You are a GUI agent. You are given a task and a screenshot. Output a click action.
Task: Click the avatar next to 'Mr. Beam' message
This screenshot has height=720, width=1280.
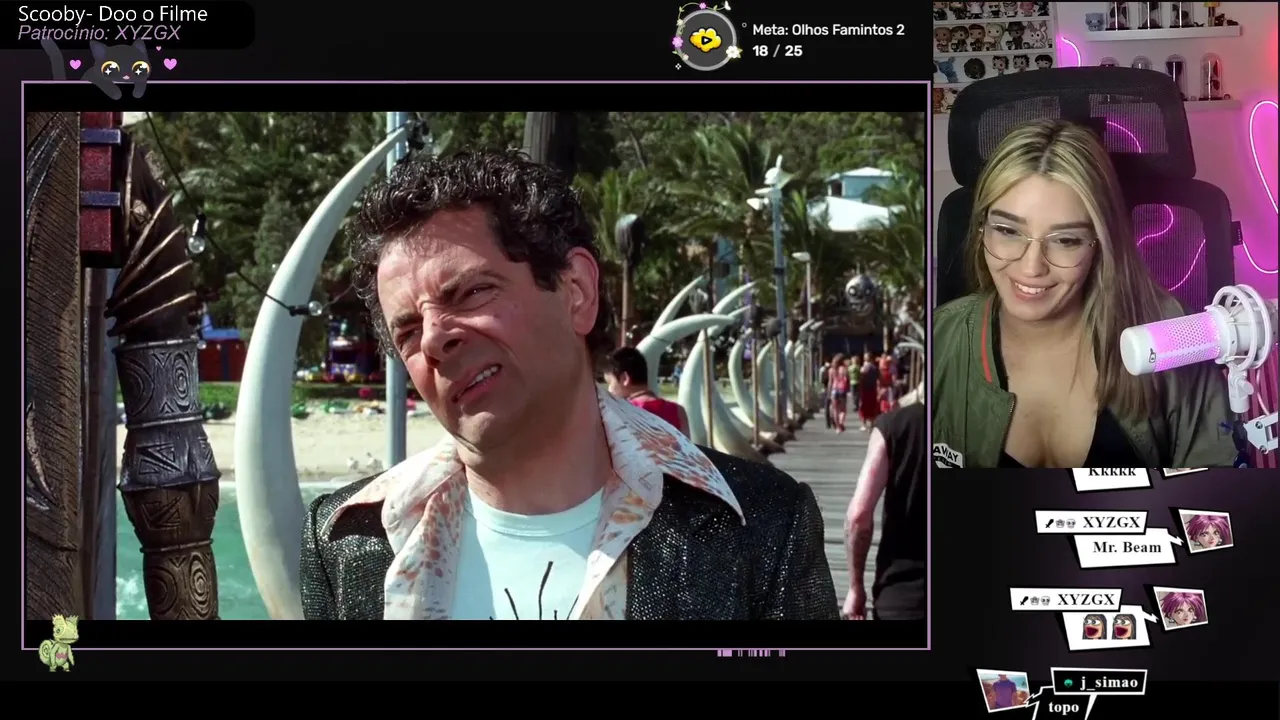(1206, 531)
